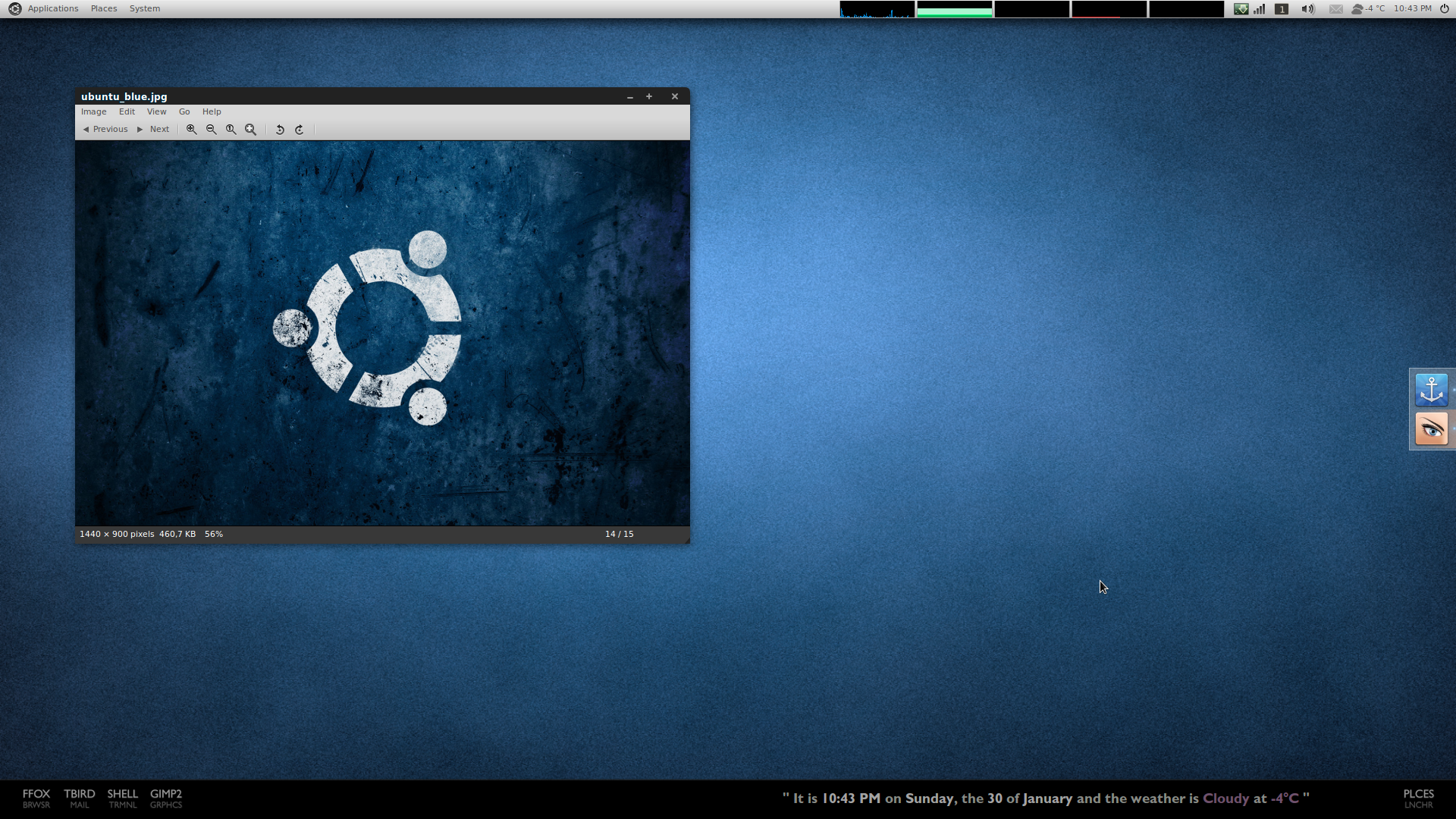The image size is (1456, 819).
Task: Click the zoom in icon
Action: tap(193, 129)
